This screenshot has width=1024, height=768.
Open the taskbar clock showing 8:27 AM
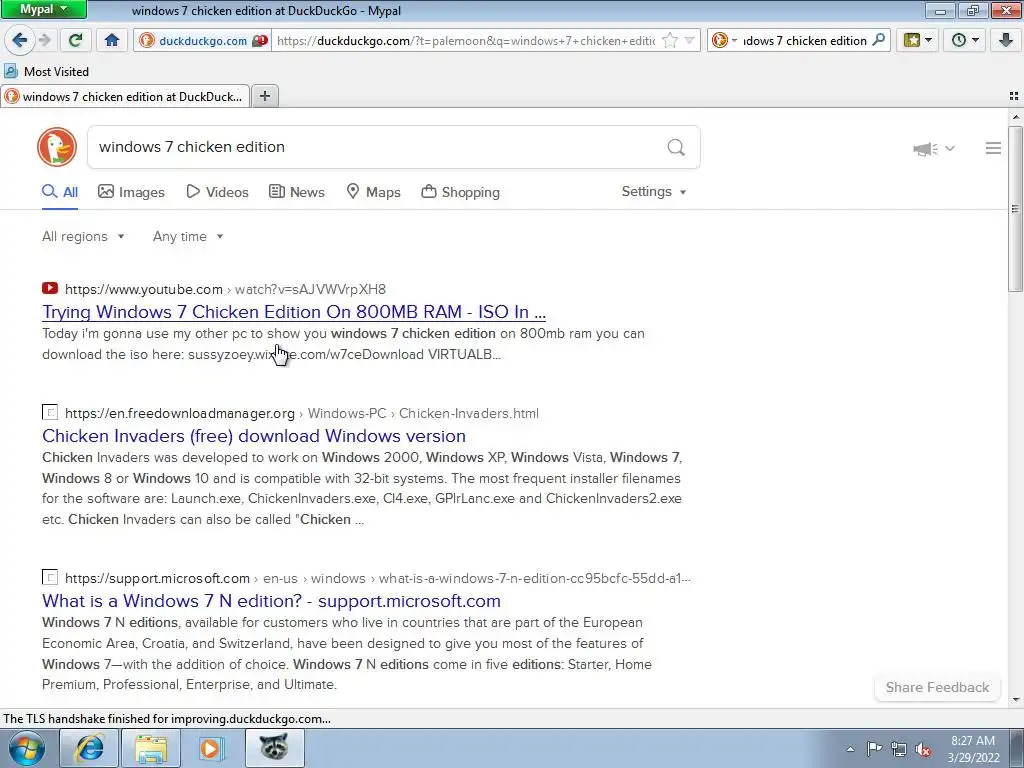point(973,749)
